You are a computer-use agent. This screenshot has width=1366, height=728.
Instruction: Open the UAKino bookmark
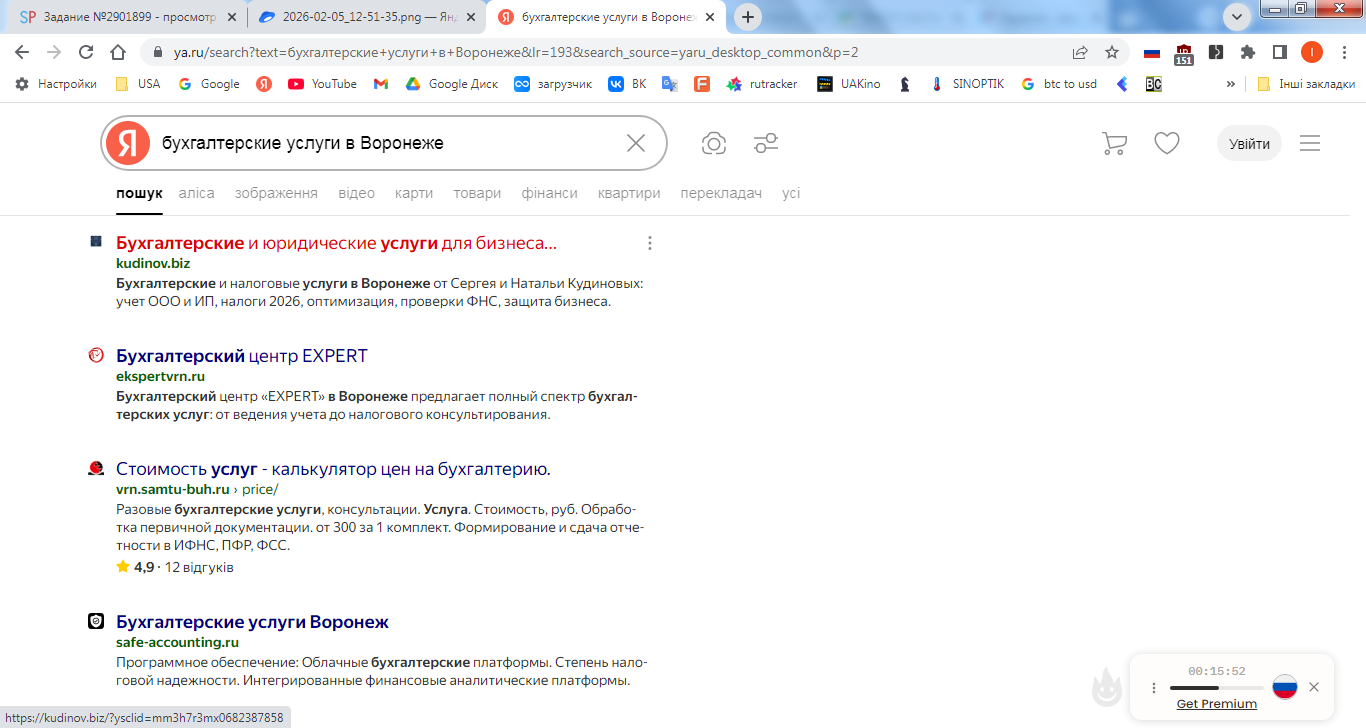(x=849, y=84)
